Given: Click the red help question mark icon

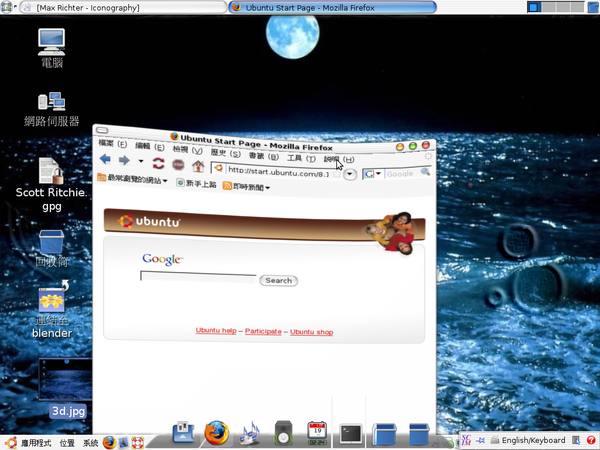Looking at the screenshot, I should (591, 440).
